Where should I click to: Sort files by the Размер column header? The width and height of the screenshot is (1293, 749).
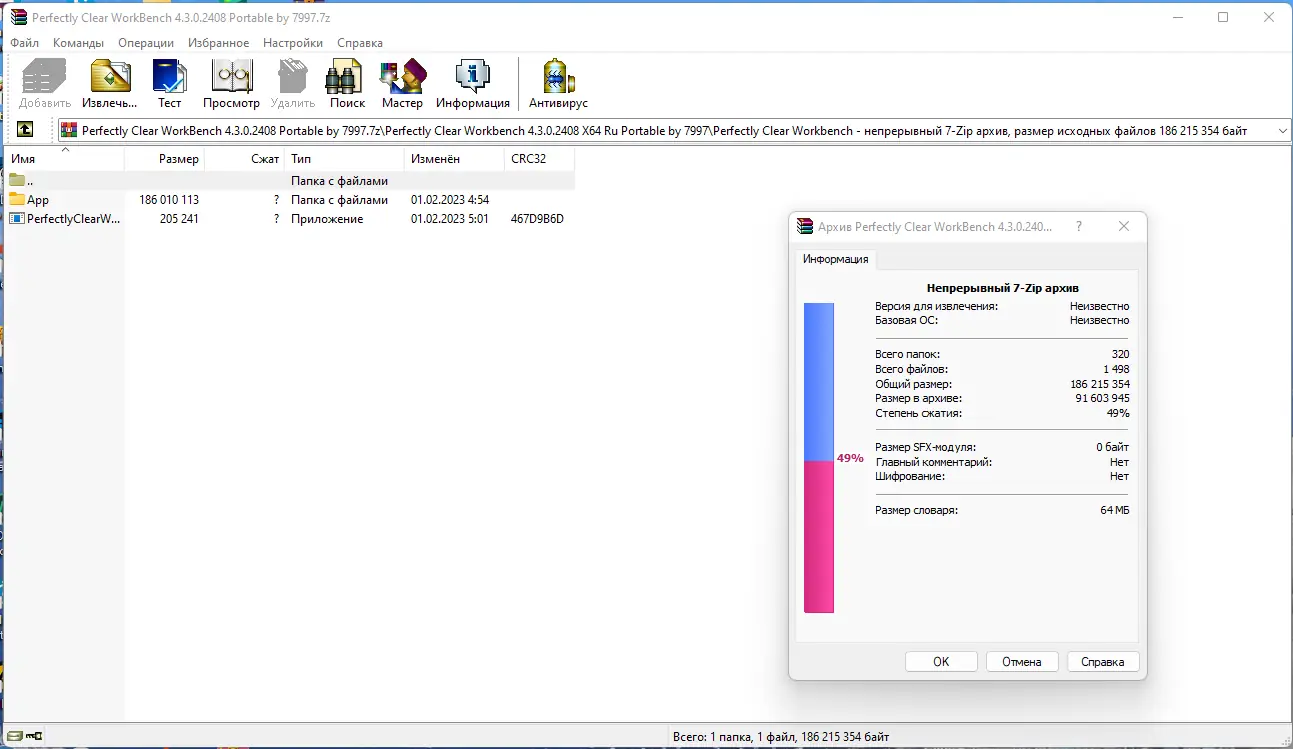pyautogui.click(x=164, y=159)
